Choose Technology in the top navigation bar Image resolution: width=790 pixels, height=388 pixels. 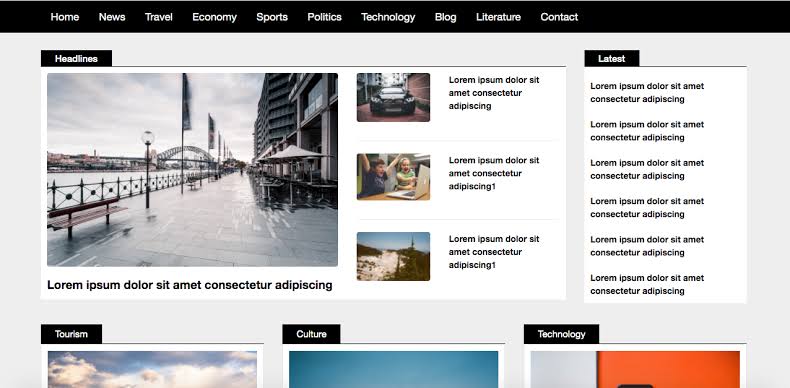coord(388,17)
